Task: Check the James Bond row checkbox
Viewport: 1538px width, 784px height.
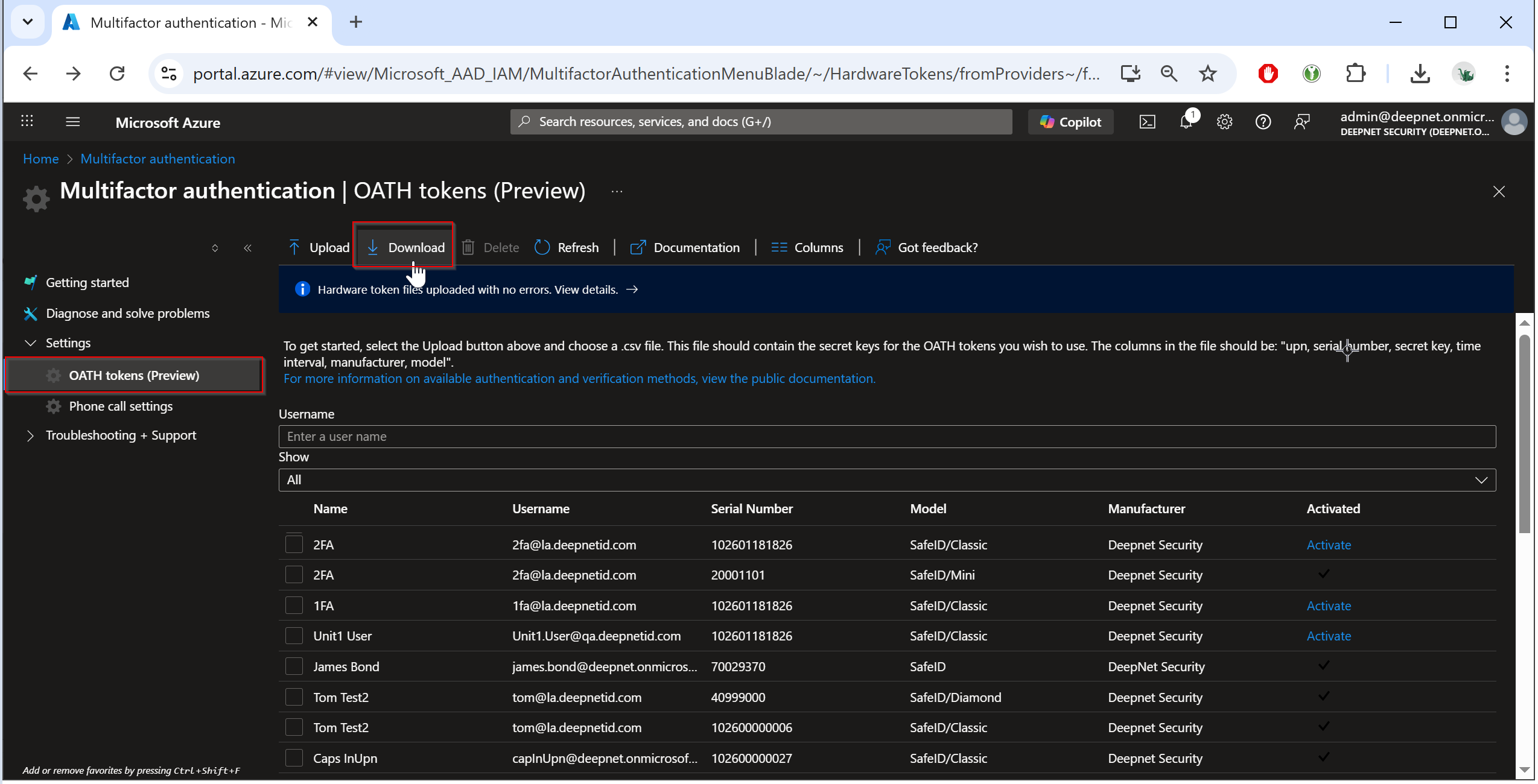Action: pos(294,666)
